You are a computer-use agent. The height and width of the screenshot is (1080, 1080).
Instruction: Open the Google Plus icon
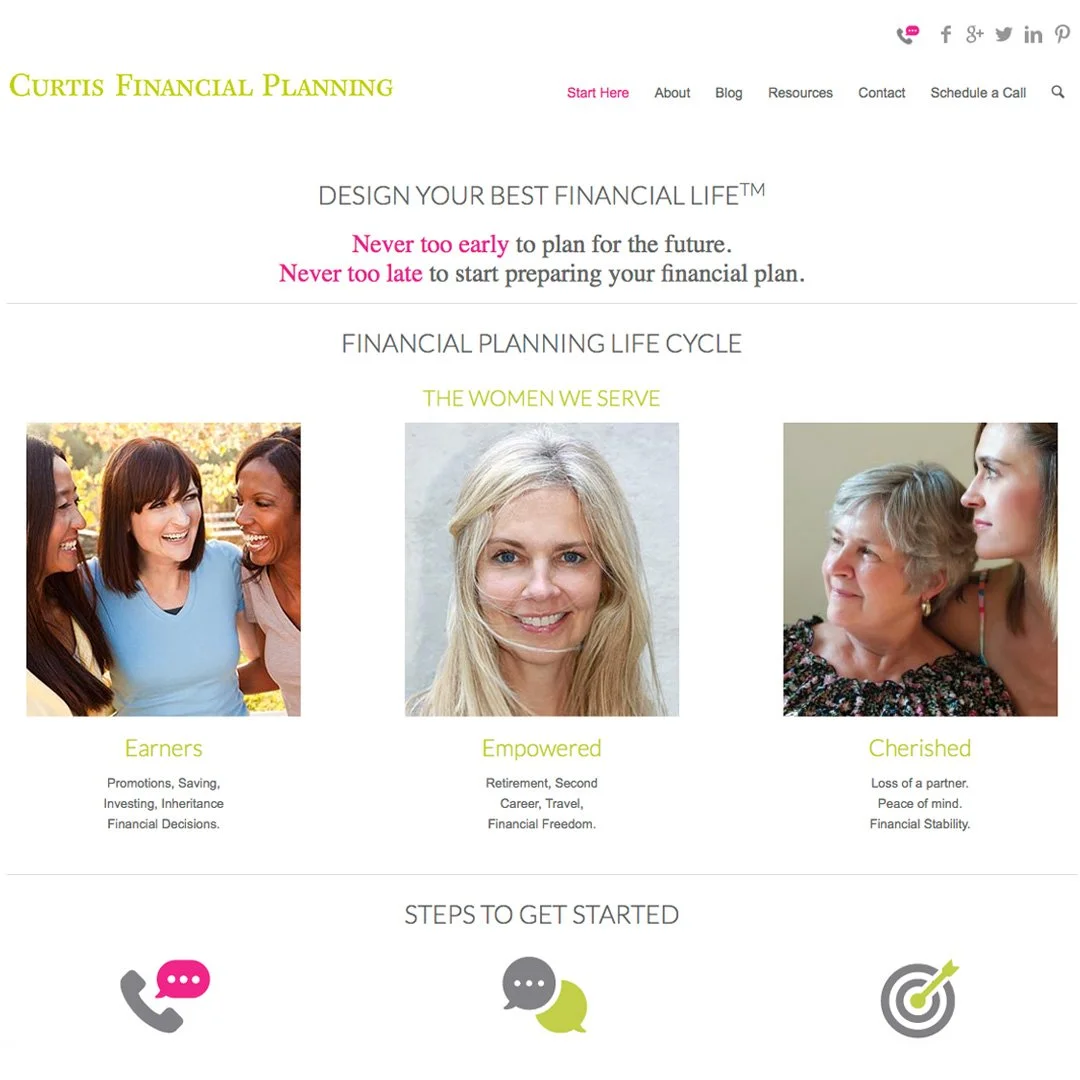click(x=975, y=34)
